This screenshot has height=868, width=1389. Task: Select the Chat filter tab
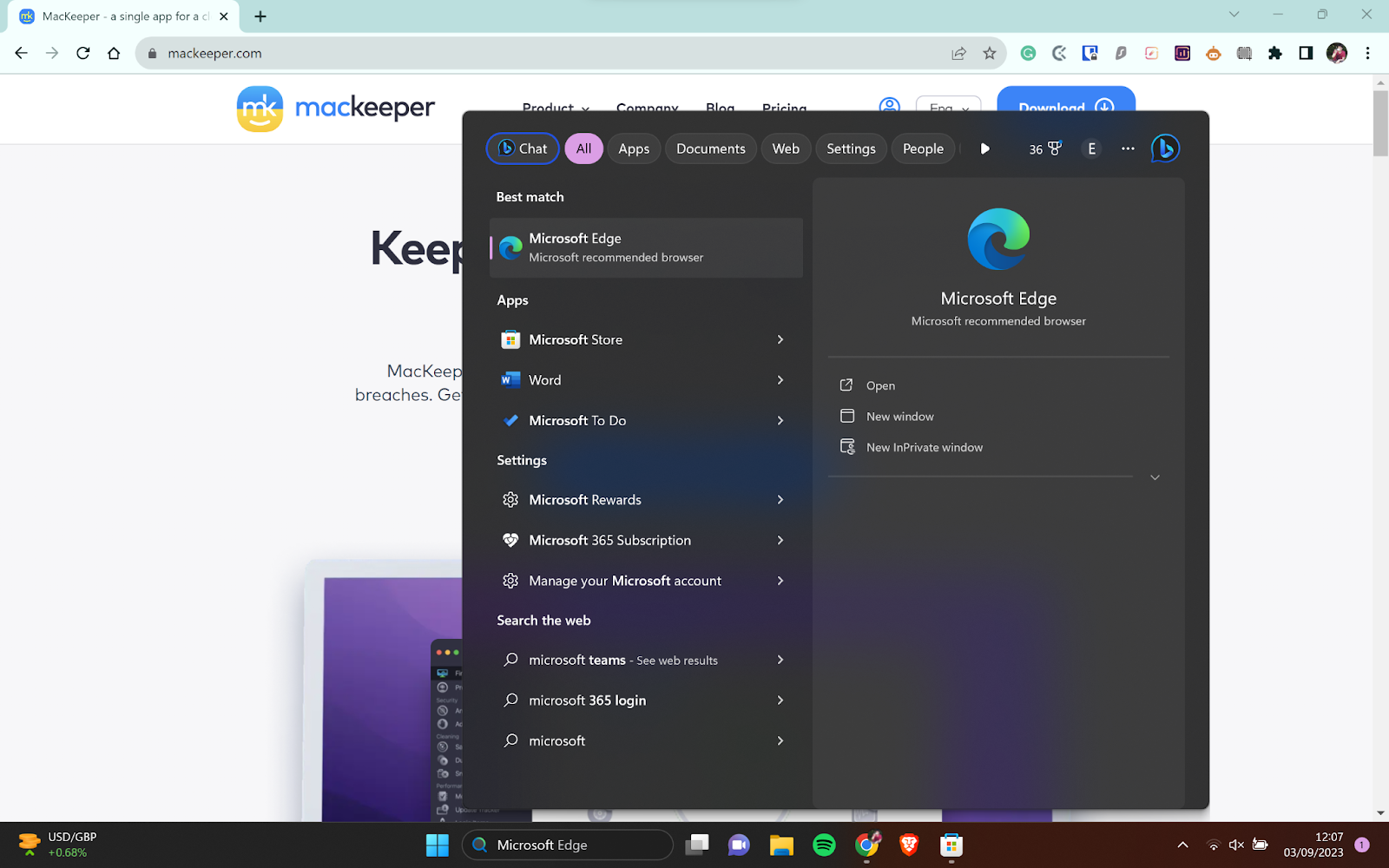pyautogui.click(x=523, y=148)
